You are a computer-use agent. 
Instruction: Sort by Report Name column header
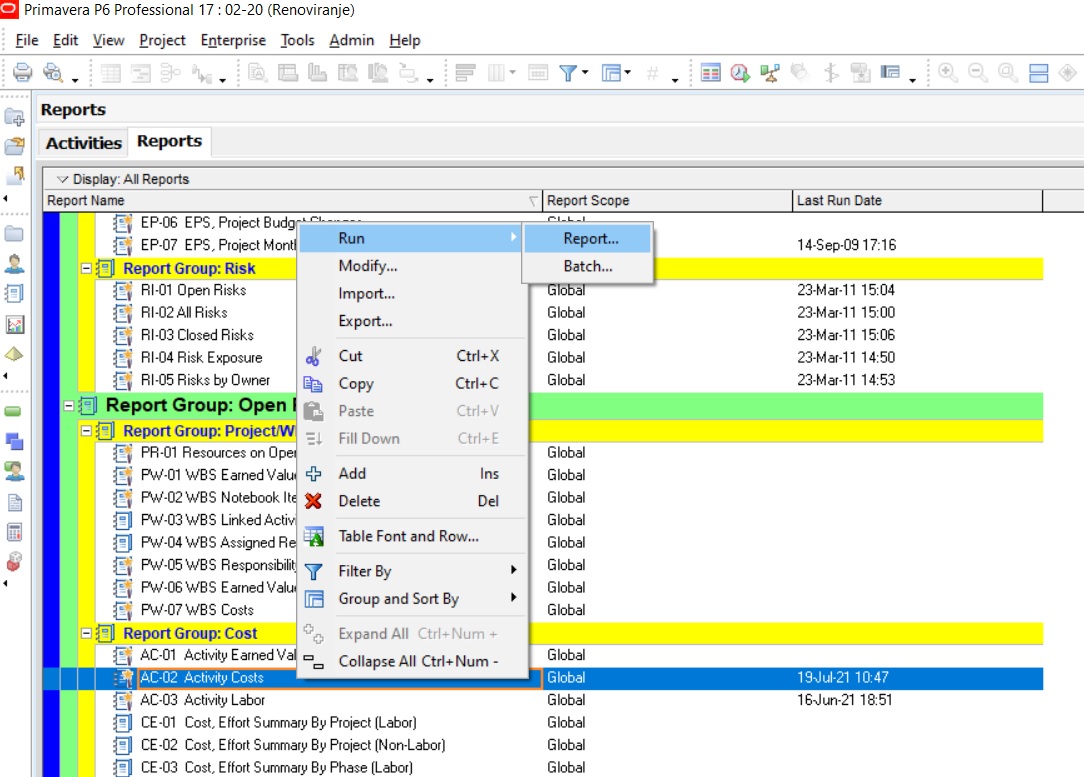pos(292,200)
